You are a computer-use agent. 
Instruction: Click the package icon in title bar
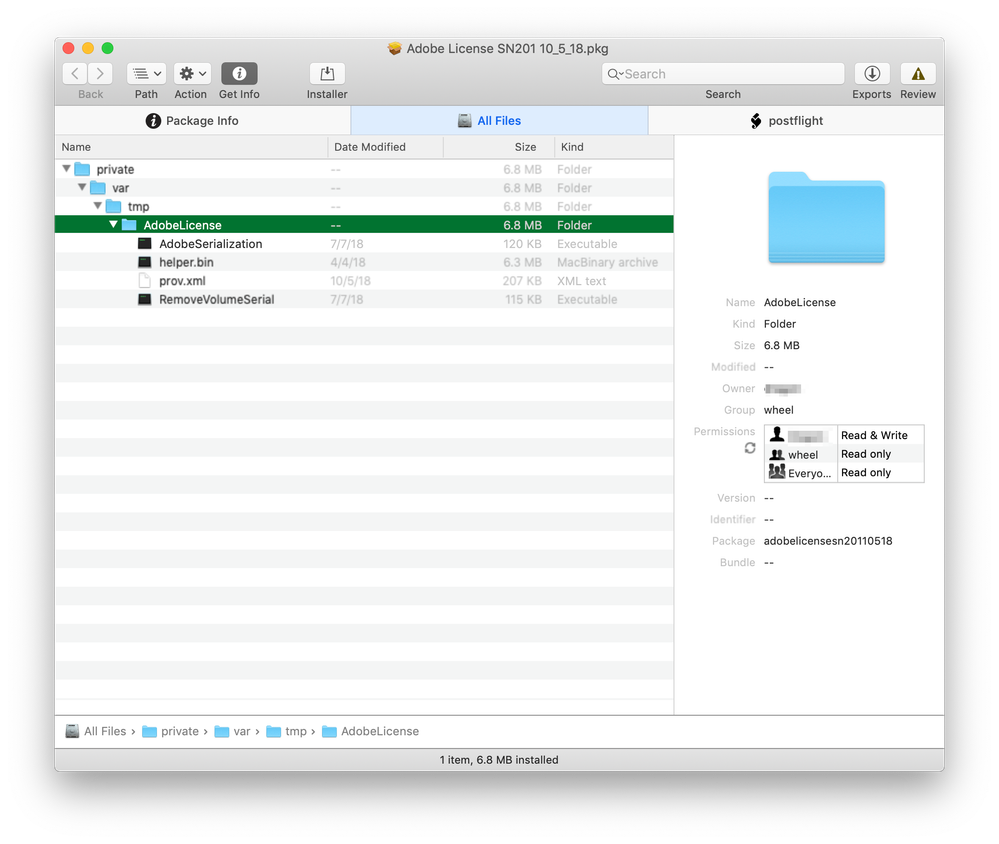tap(395, 48)
